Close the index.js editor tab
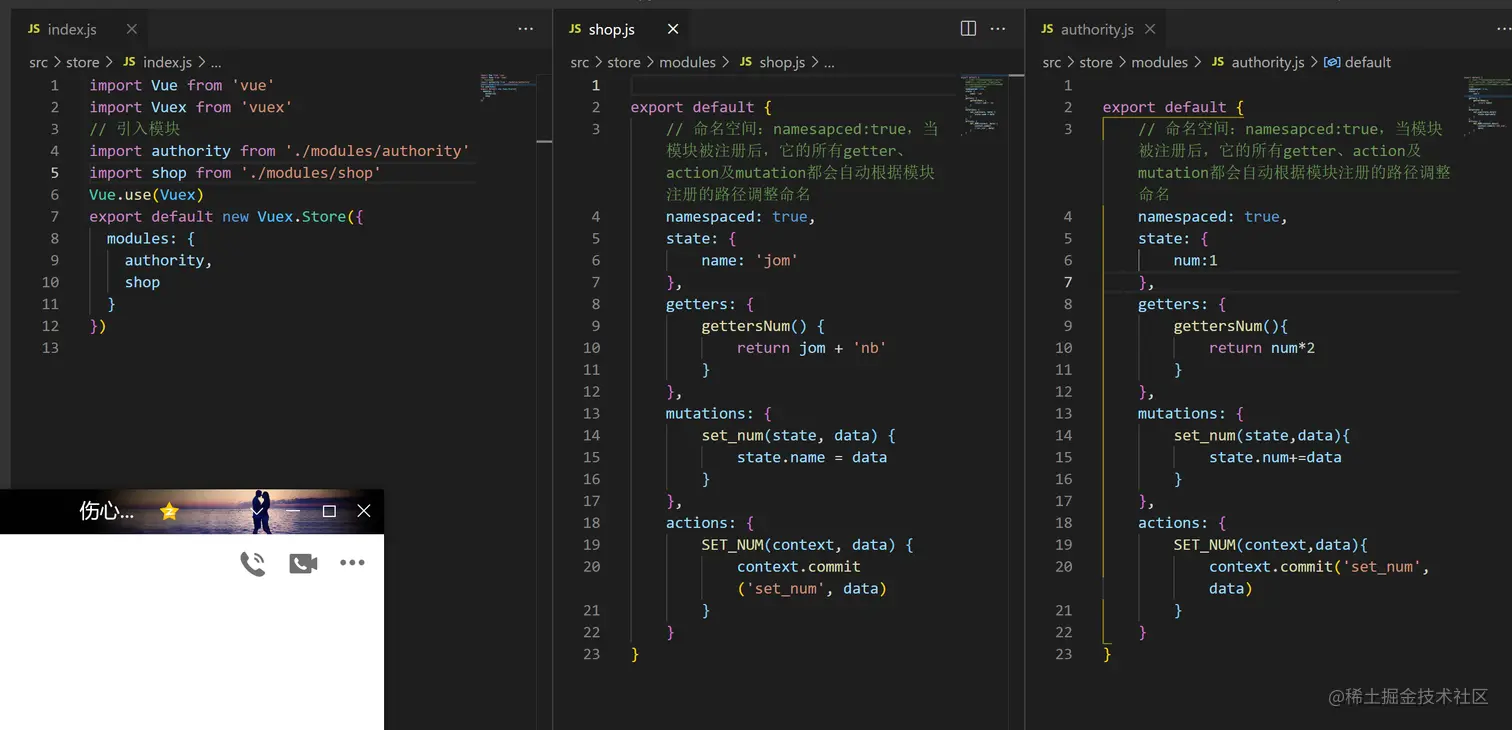The height and width of the screenshot is (730, 1512). coord(131,29)
